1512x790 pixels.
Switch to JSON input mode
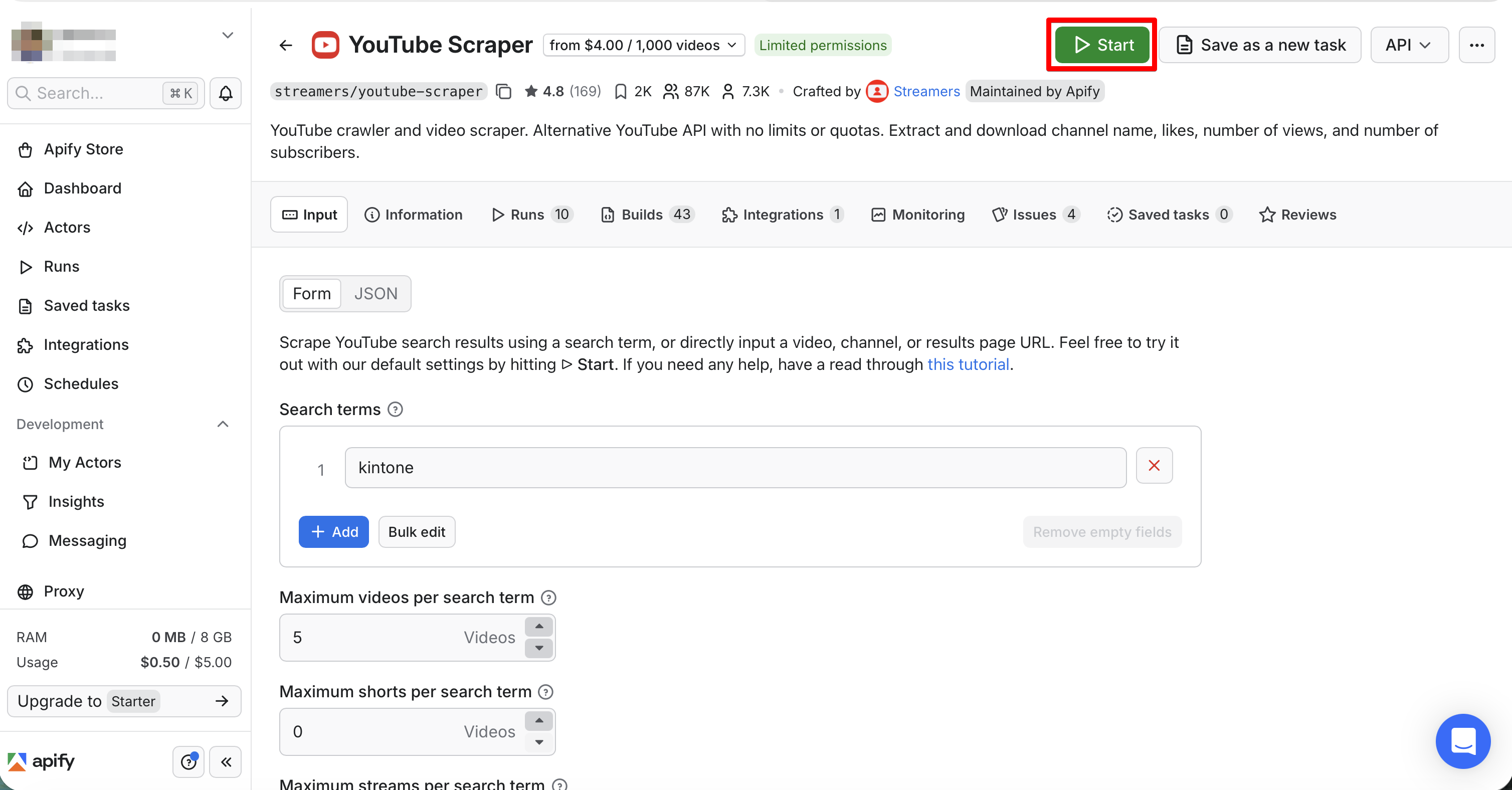pyautogui.click(x=375, y=293)
